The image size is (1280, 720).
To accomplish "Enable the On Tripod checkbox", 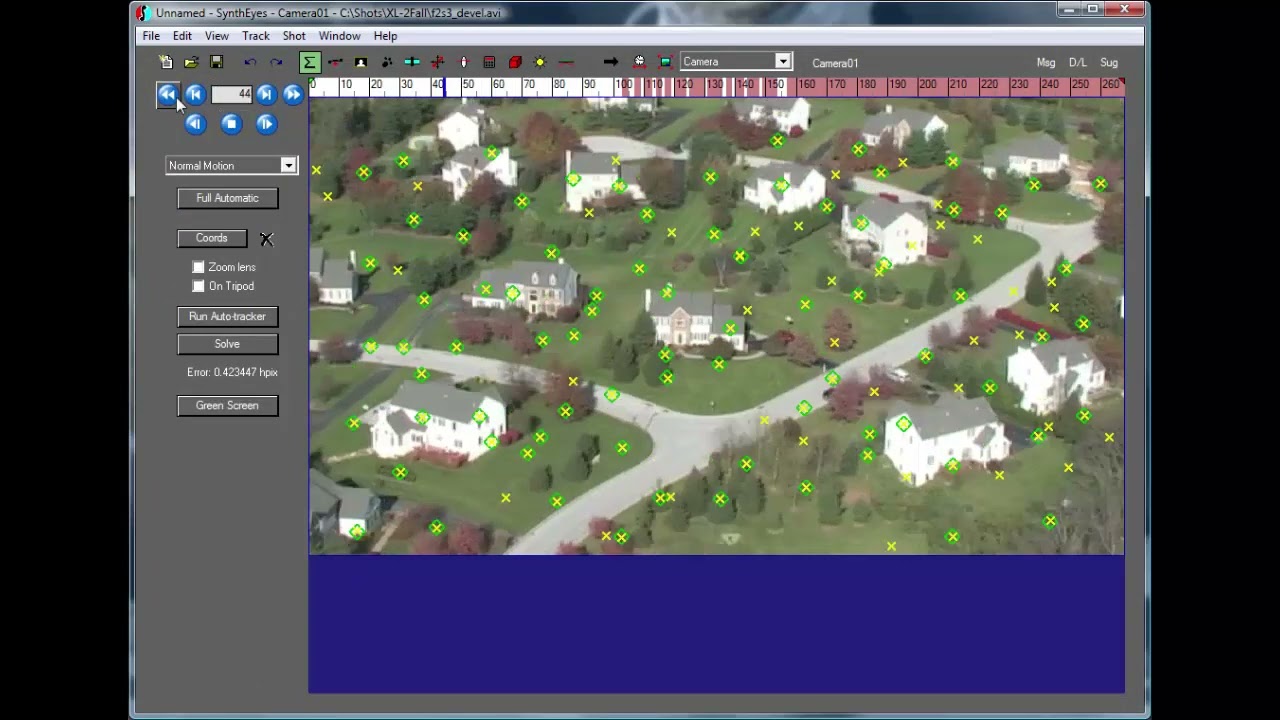I will pyautogui.click(x=198, y=286).
